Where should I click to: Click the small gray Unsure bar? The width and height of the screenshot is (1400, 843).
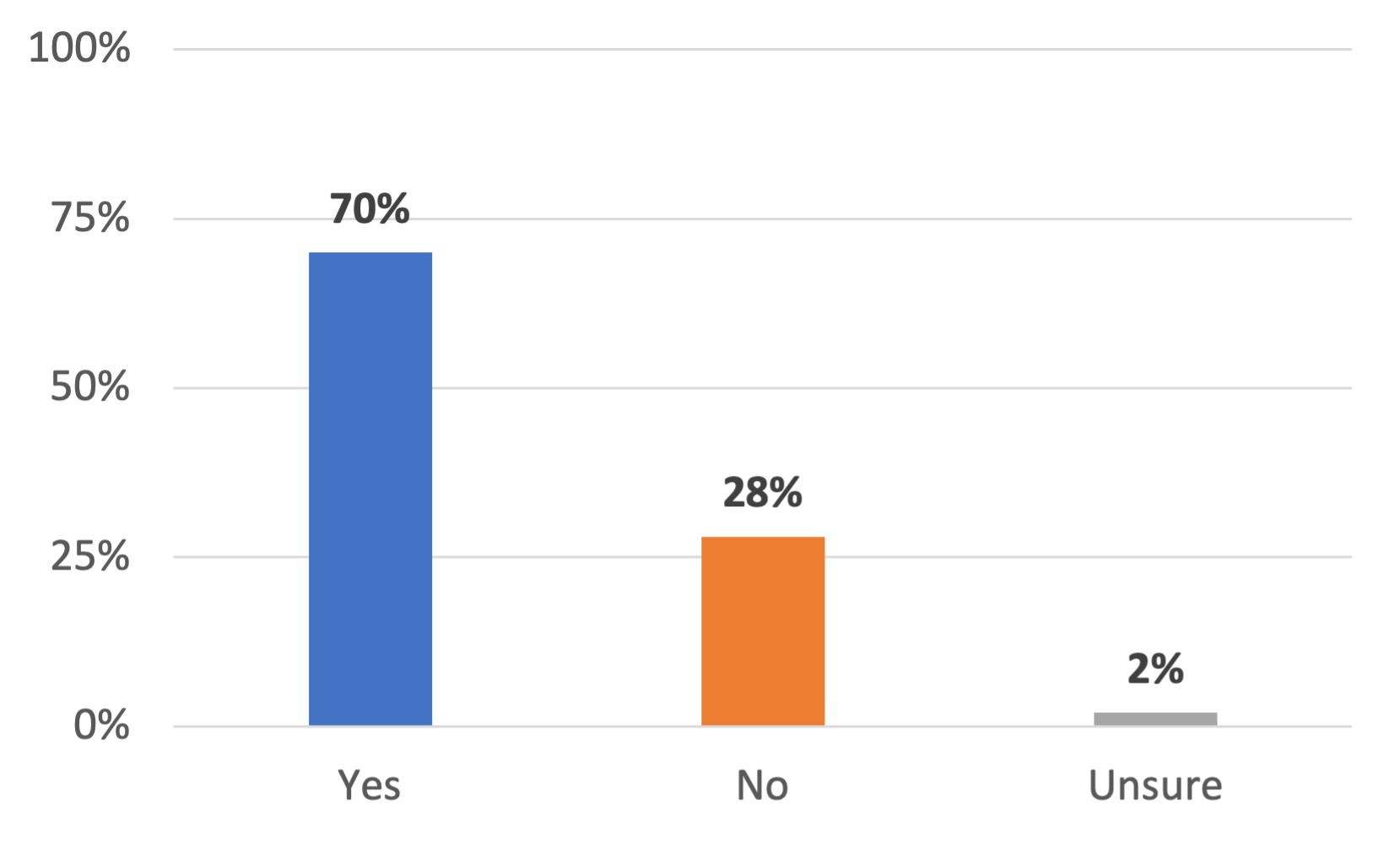click(x=1155, y=719)
